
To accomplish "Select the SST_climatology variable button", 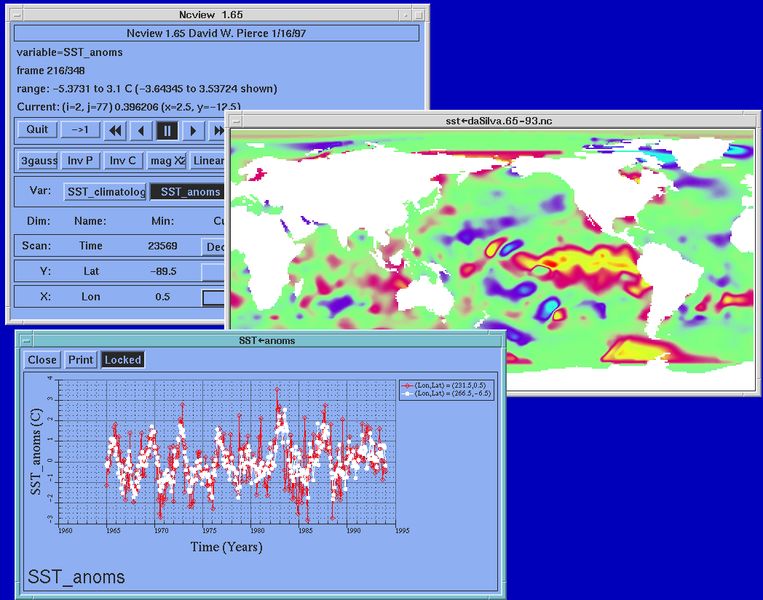I will (106, 192).
